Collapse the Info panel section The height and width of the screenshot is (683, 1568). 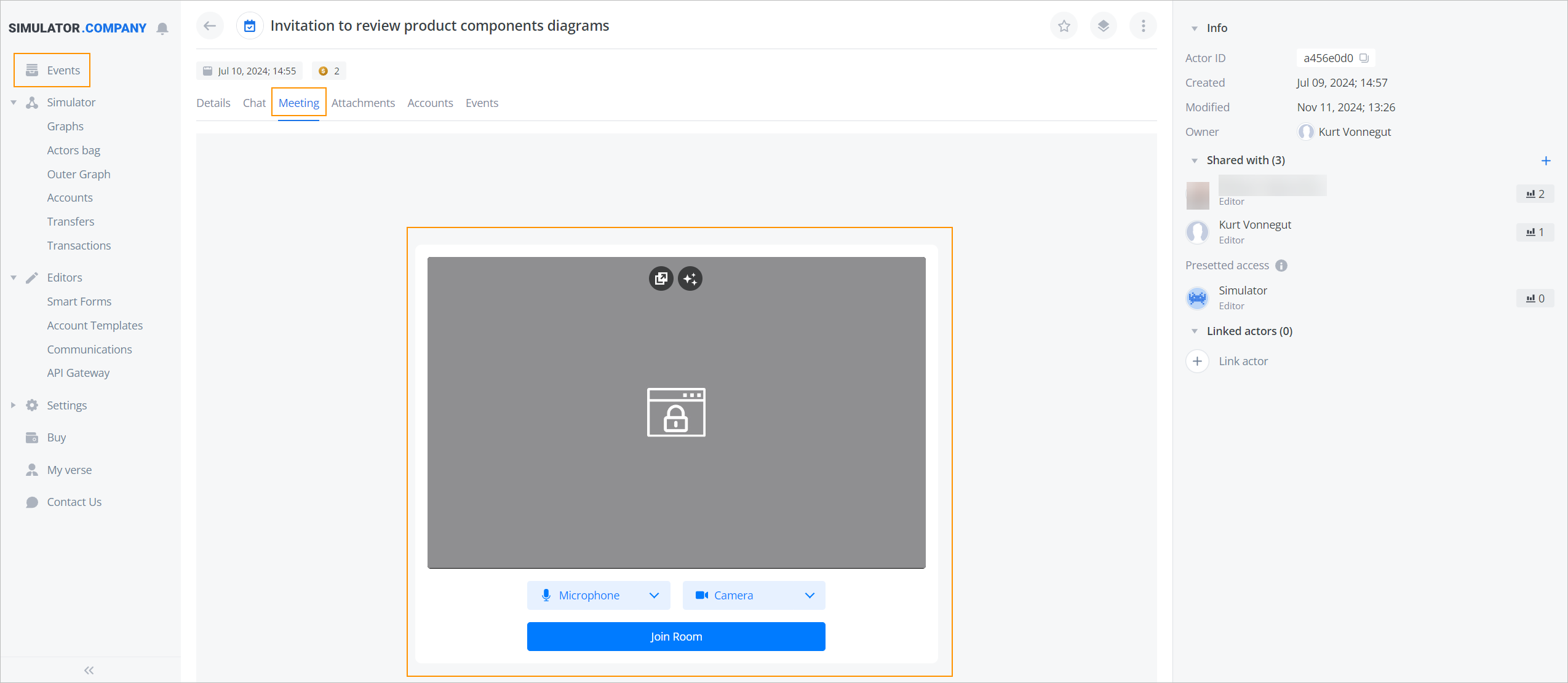pyautogui.click(x=1194, y=27)
